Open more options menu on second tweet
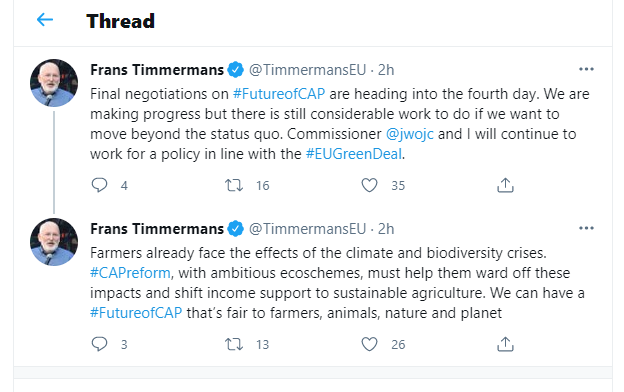 point(586,228)
